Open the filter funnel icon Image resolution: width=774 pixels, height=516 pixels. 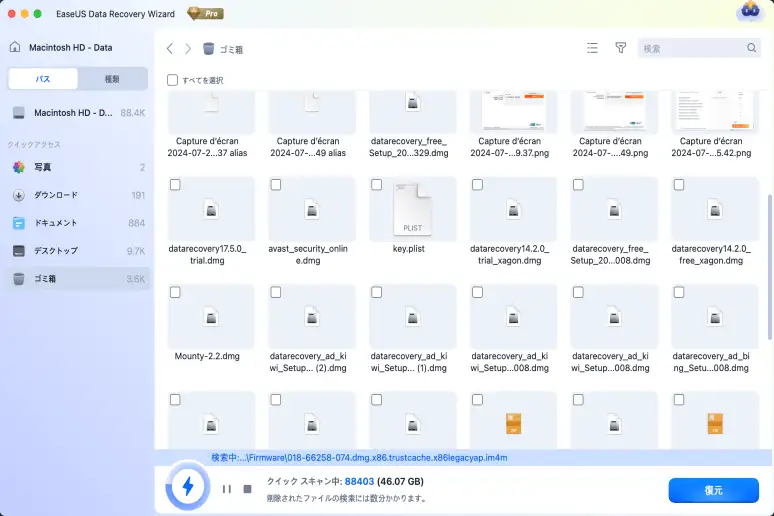[x=620, y=48]
